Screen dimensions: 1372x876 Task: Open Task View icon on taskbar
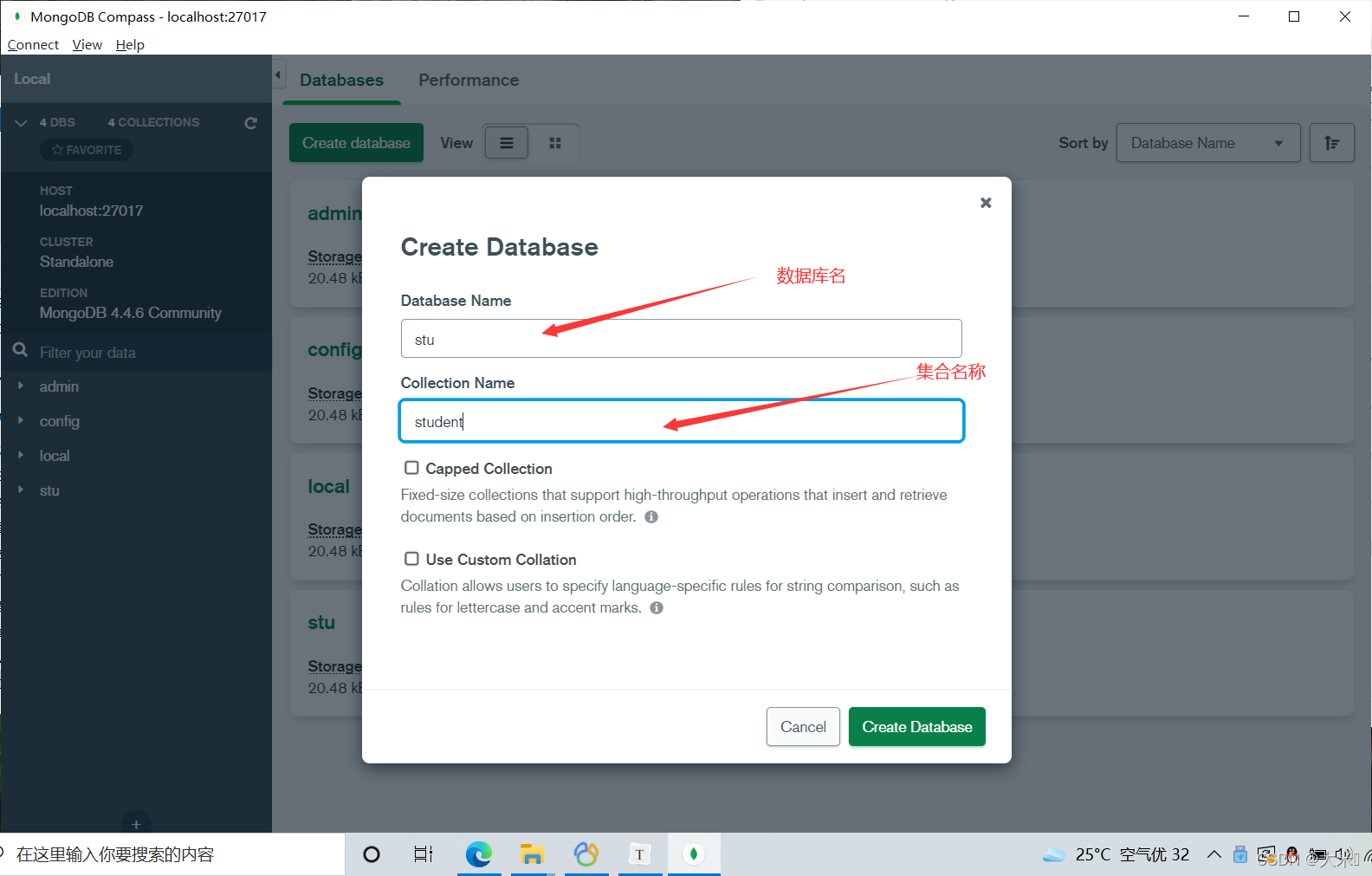click(424, 854)
